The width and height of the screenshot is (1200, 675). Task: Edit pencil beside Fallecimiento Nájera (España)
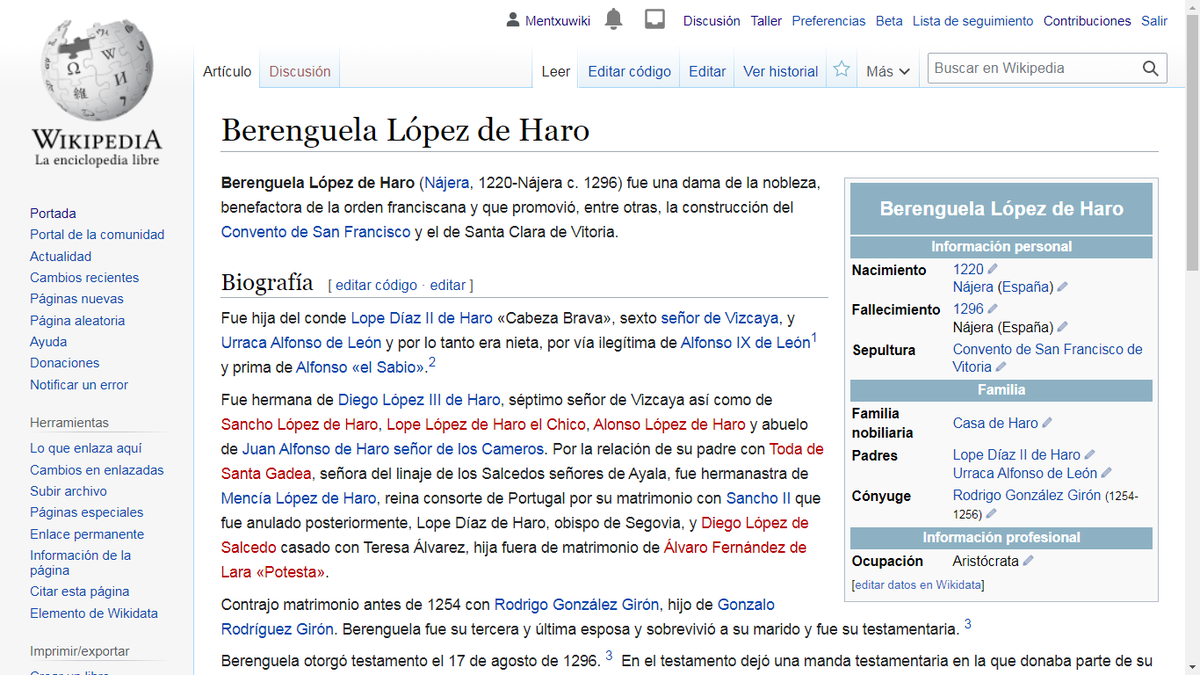tap(1063, 327)
